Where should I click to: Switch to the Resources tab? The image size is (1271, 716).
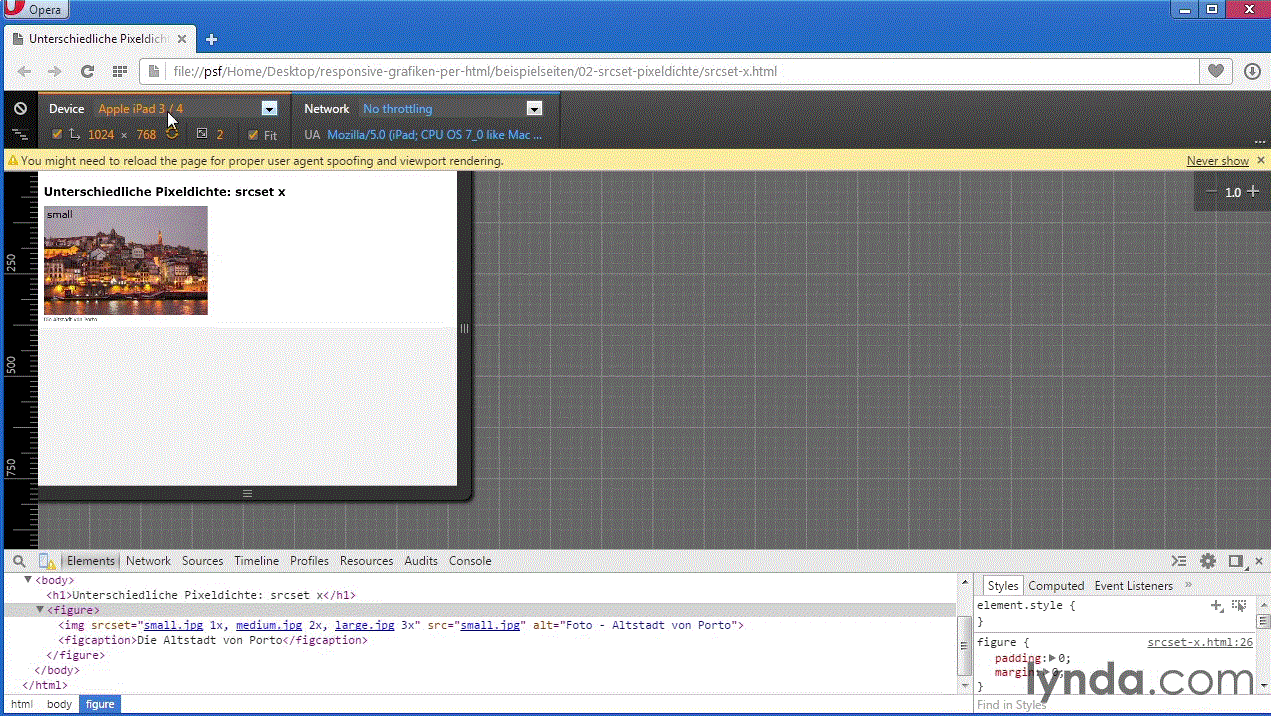[366, 561]
